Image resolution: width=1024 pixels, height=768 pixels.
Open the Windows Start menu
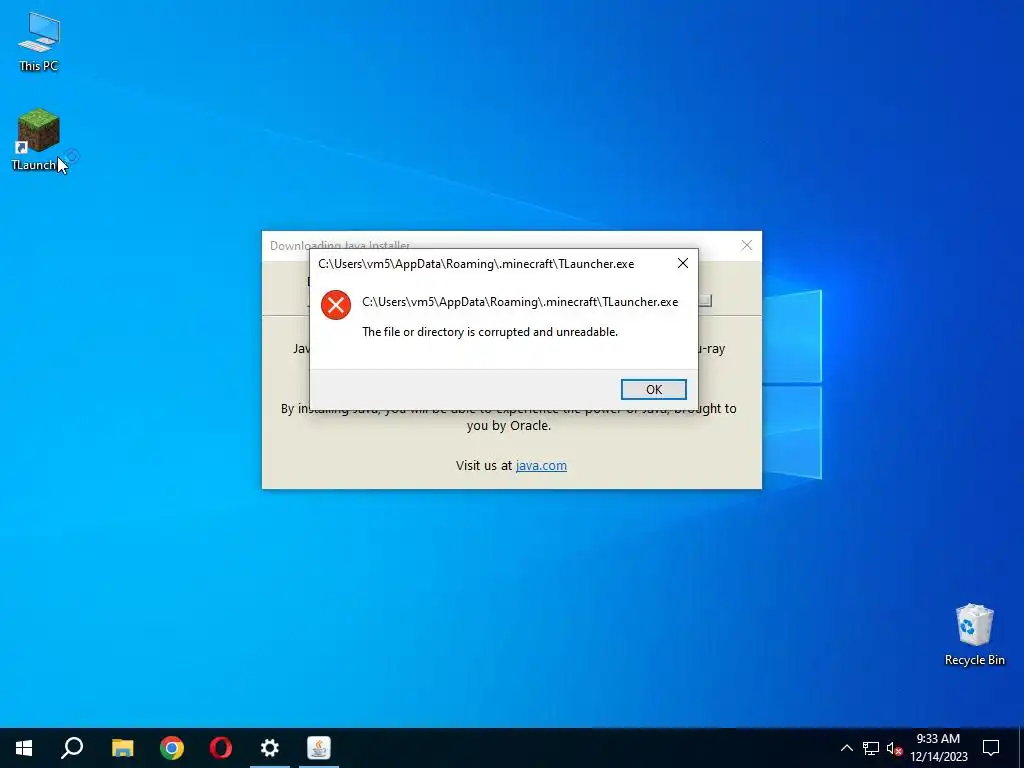point(24,748)
